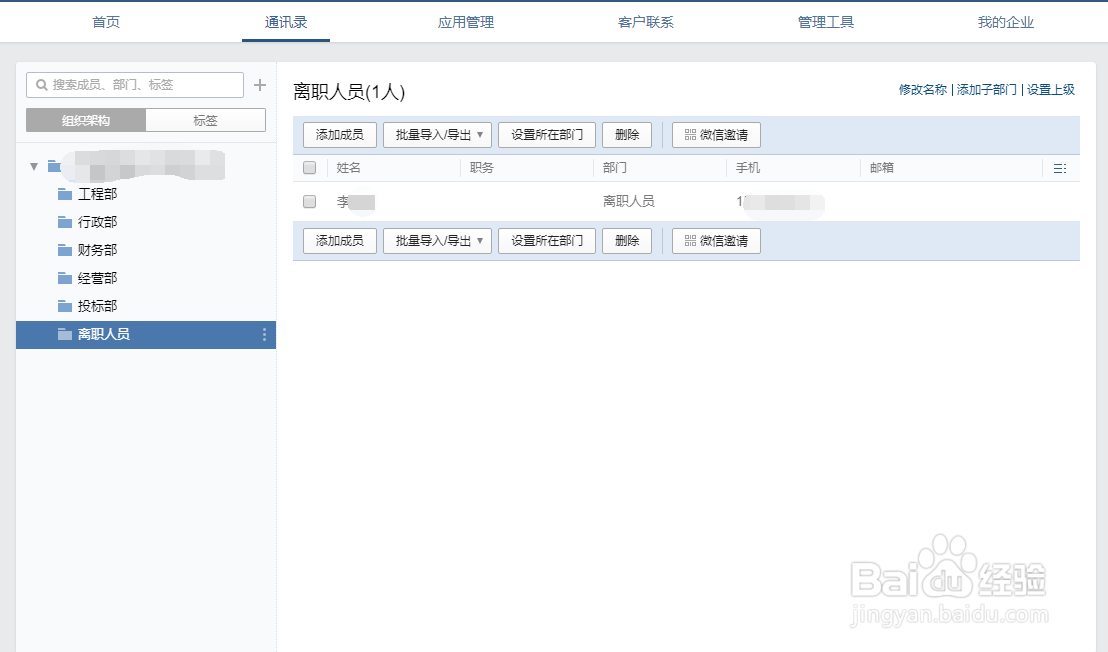Click the folder icon next to 财务部
This screenshot has height=652, width=1108.
66,250
